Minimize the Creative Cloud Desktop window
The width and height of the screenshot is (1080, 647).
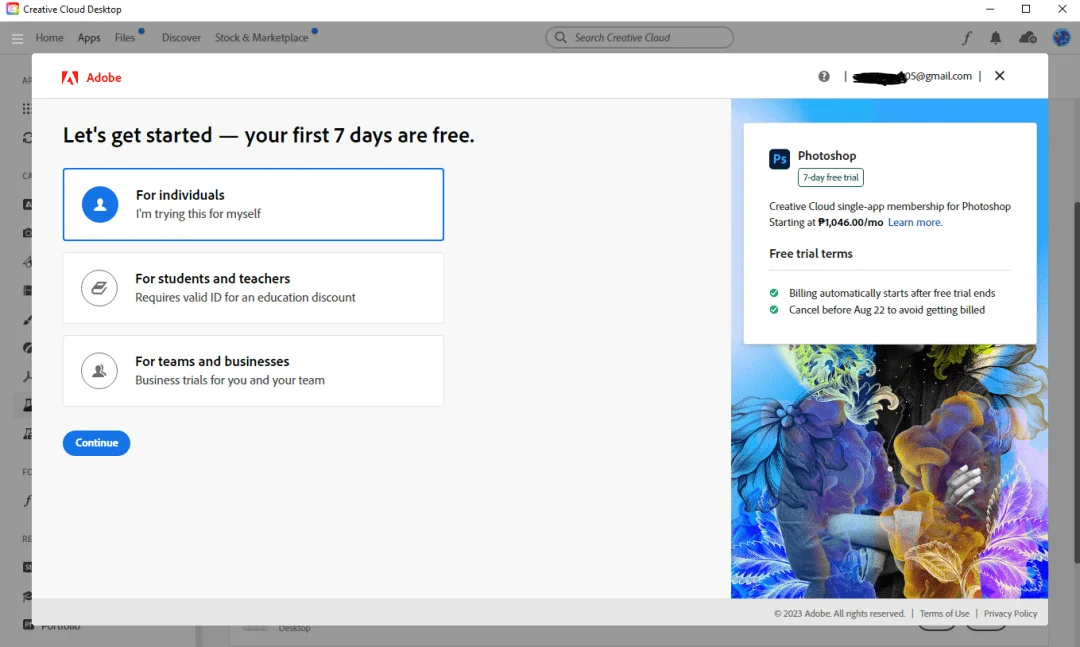(990, 9)
